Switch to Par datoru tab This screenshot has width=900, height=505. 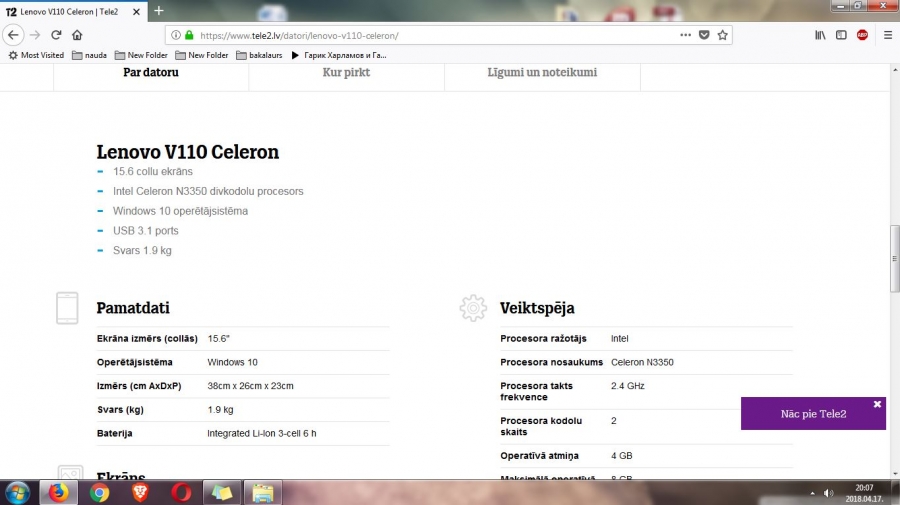[x=151, y=73]
